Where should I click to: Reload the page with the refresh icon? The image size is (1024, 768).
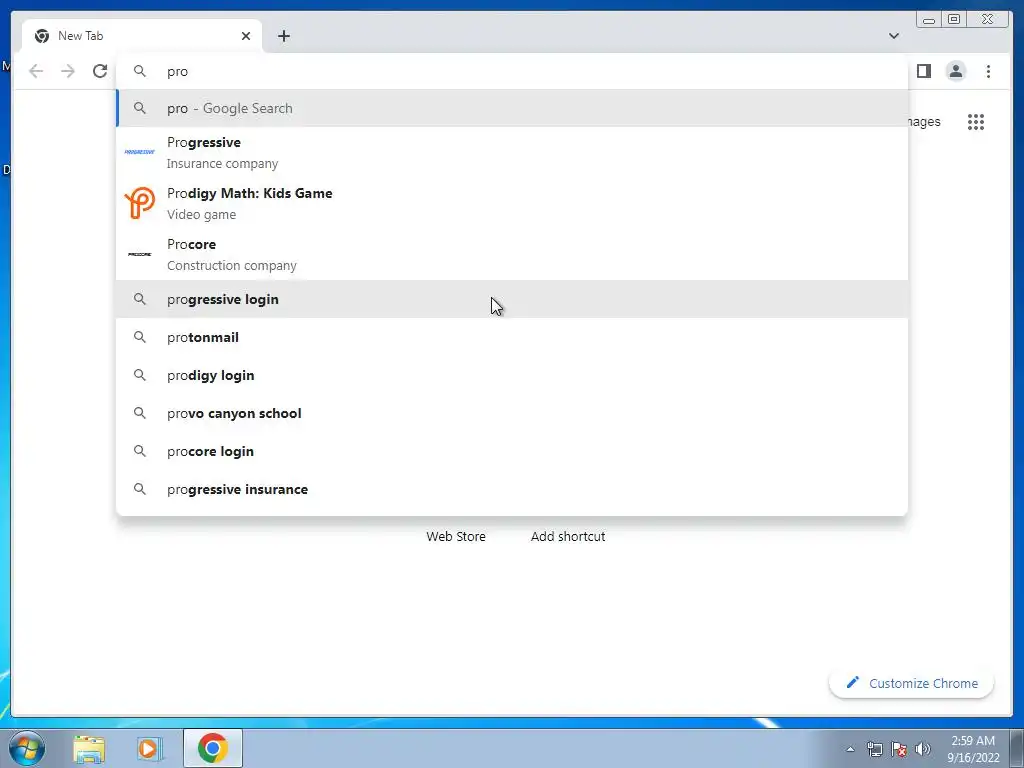coord(100,71)
